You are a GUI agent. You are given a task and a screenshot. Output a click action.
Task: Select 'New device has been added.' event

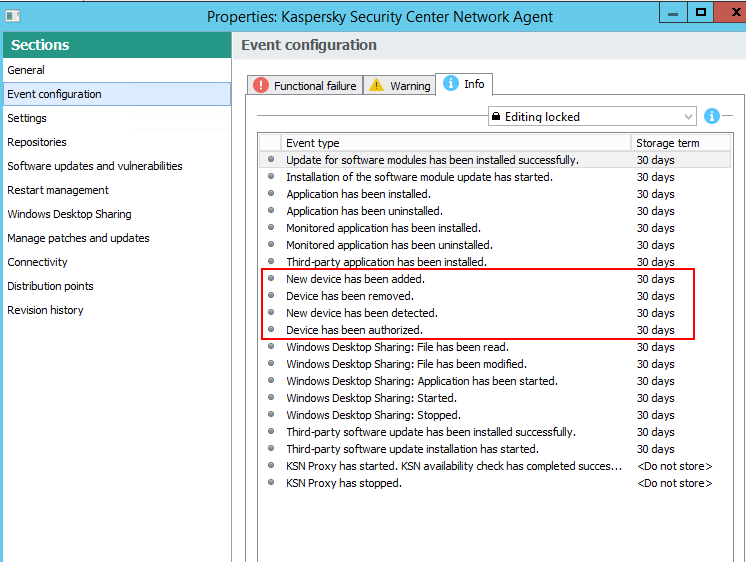click(495, 279)
